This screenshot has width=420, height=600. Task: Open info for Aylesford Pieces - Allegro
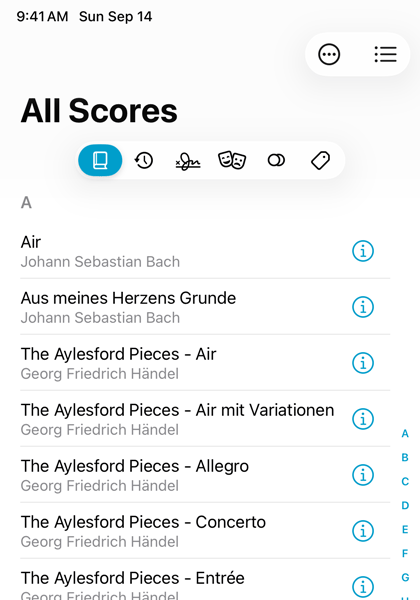[363, 475]
